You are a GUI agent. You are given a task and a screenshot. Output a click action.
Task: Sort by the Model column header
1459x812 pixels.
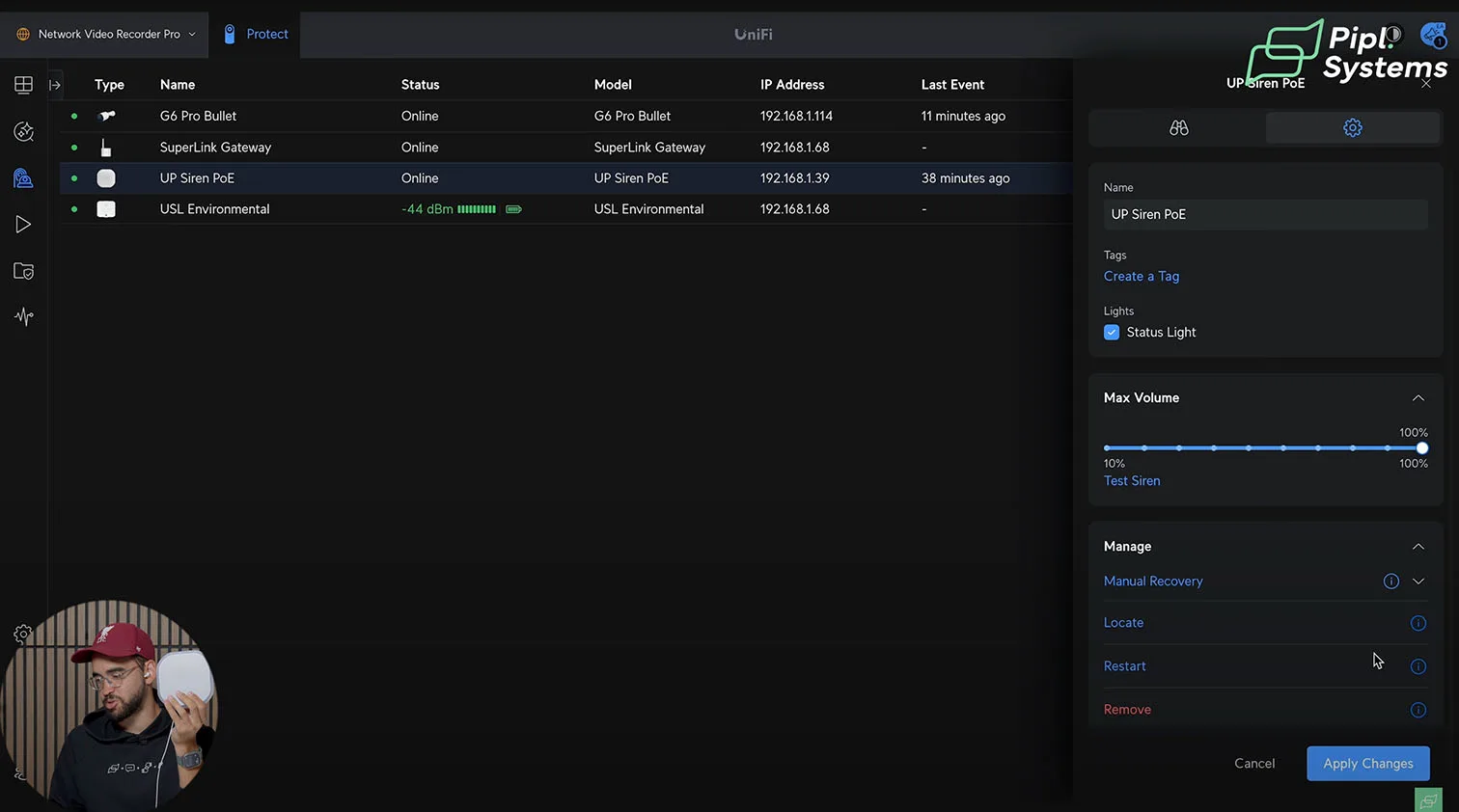click(613, 85)
